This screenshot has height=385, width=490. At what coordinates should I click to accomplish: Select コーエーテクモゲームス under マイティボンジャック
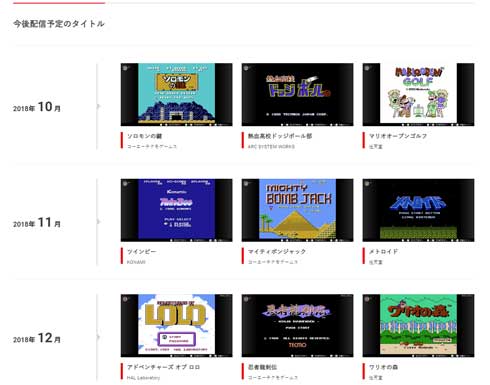tap(273, 262)
